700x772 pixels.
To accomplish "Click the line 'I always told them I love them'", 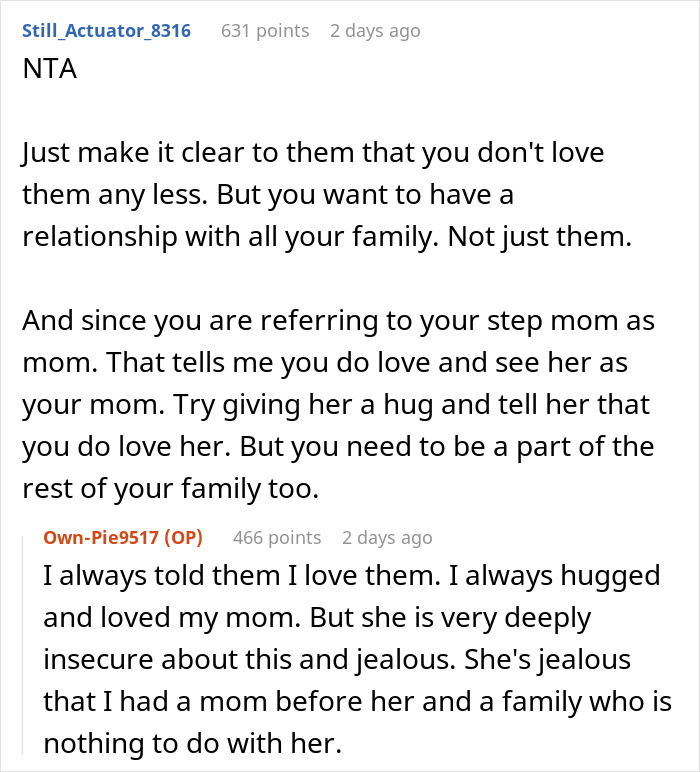I will point(352,576).
